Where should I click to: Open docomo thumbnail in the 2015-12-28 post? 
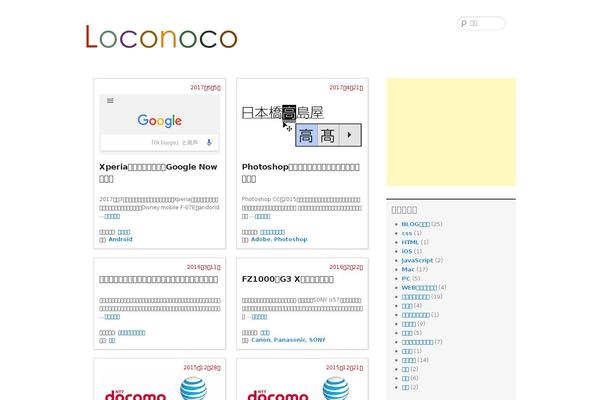point(160,388)
